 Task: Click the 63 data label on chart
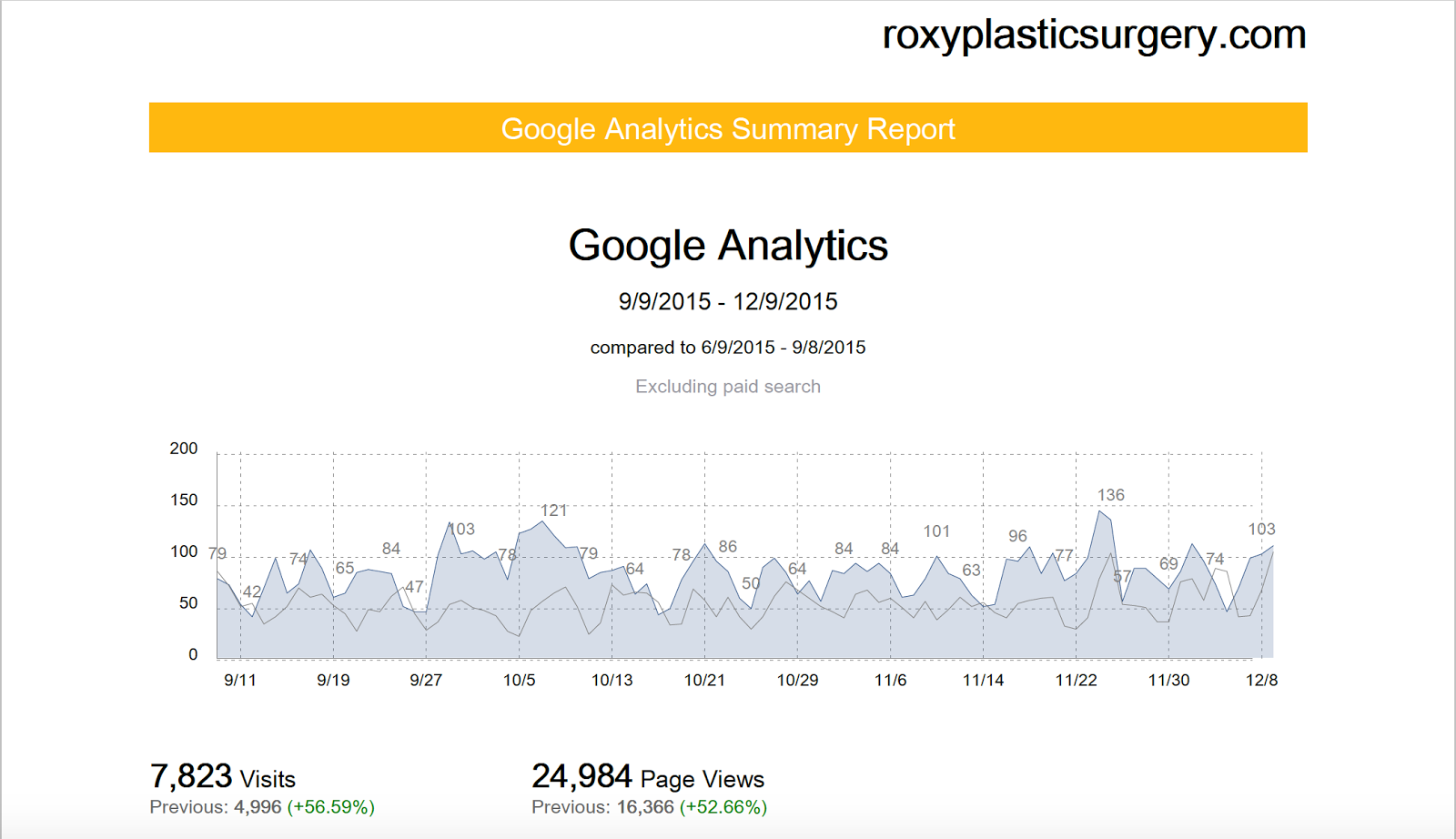(972, 570)
